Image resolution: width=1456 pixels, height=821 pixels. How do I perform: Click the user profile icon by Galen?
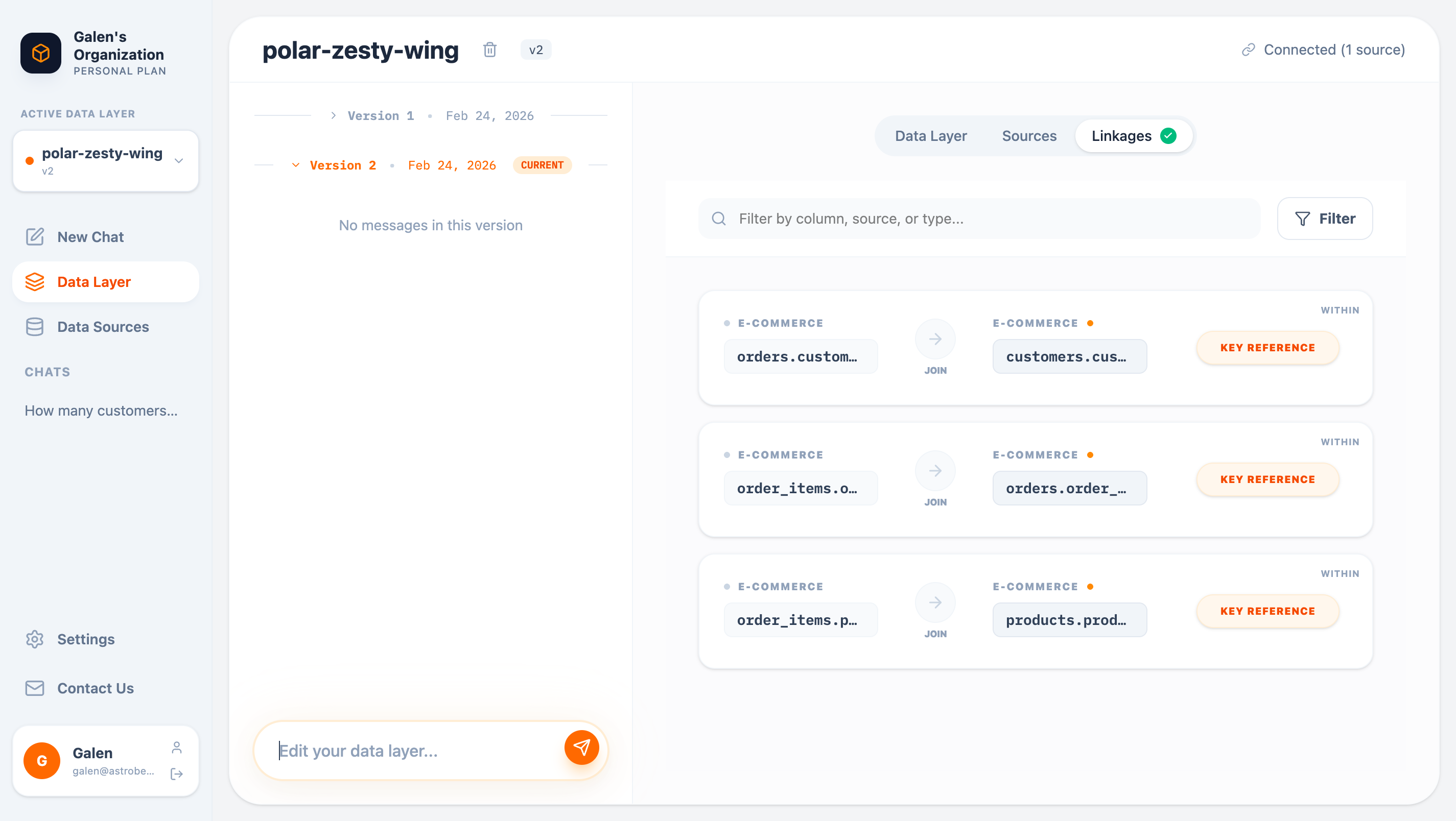pyautogui.click(x=176, y=747)
